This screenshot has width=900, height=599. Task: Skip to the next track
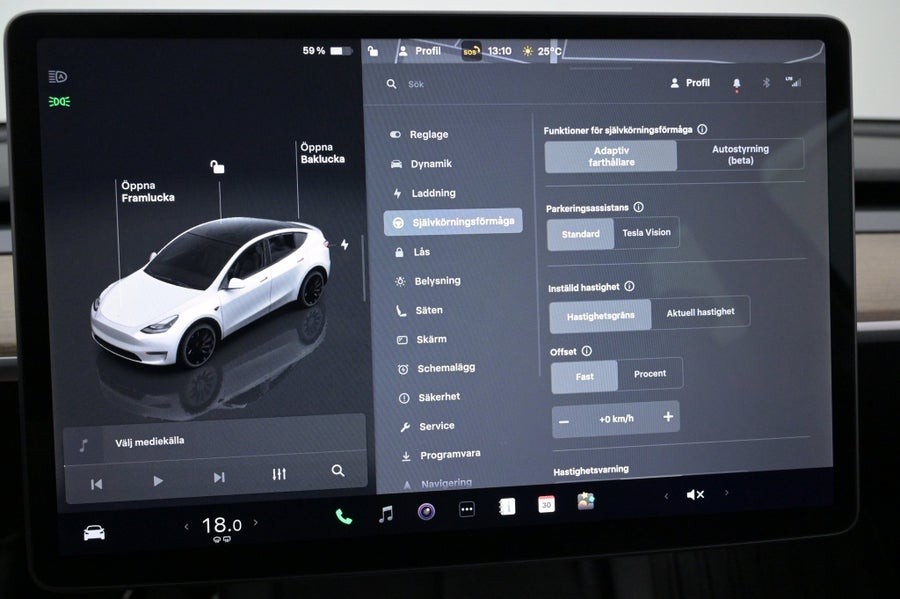(x=219, y=477)
